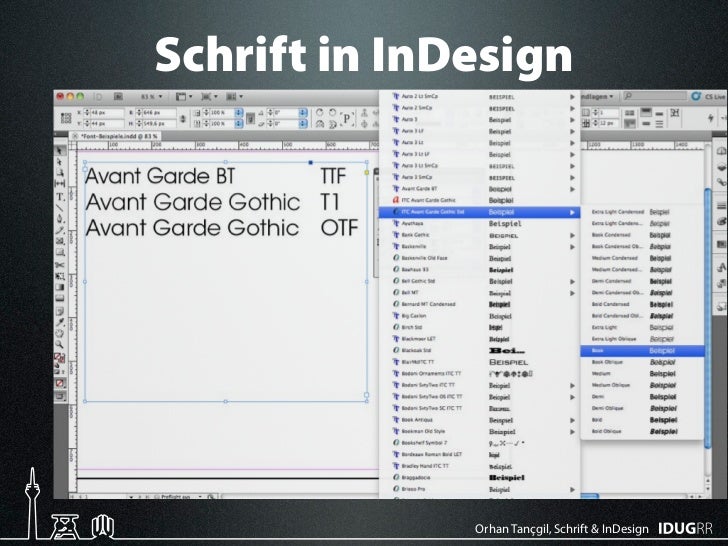Select the Pen tool

pyautogui.click(x=60, y=219)
